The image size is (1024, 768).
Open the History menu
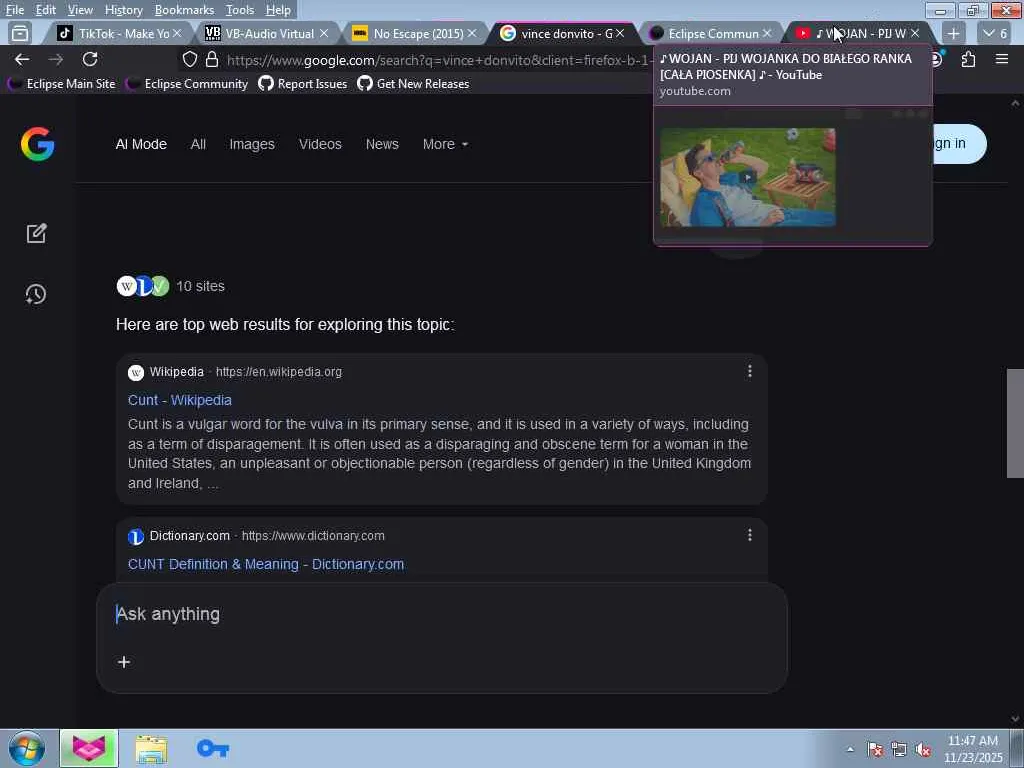[x=123, y=10]
